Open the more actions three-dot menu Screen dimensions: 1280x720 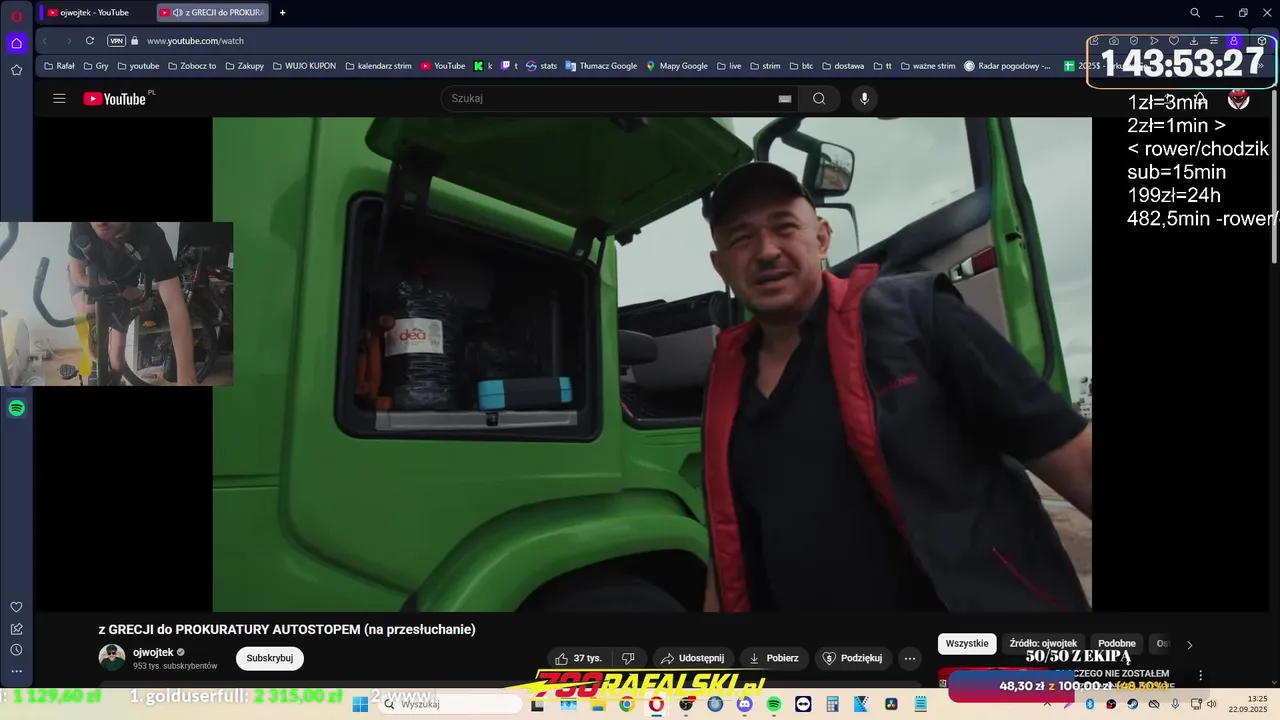coord(909,658)
